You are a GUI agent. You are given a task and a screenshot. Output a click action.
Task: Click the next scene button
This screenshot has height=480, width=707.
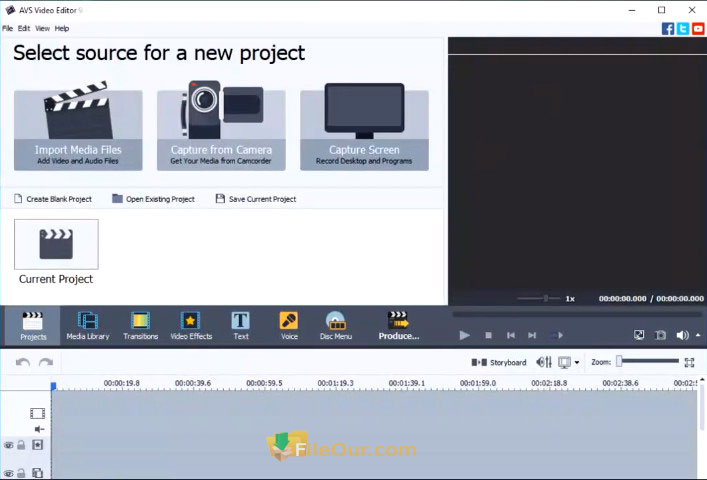pyautogui.click(x=557, y=335)
